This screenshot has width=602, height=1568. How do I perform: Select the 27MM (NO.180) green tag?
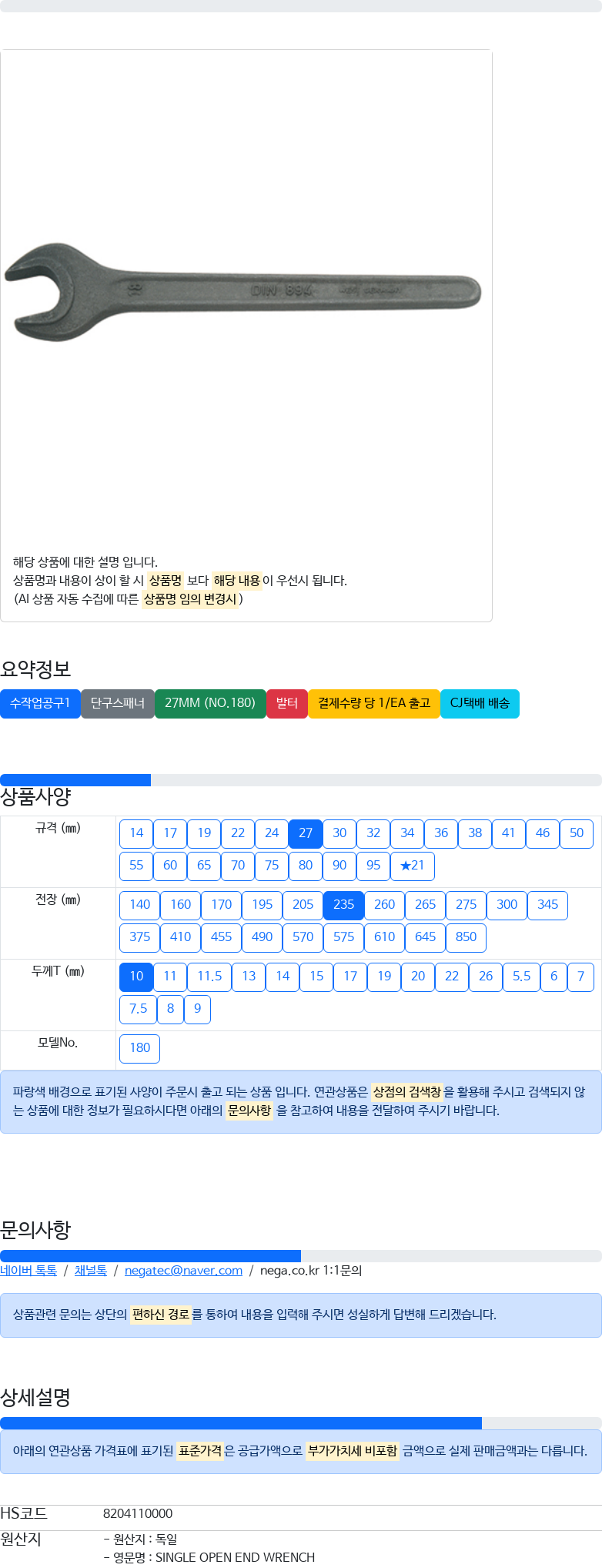[210, 703]
